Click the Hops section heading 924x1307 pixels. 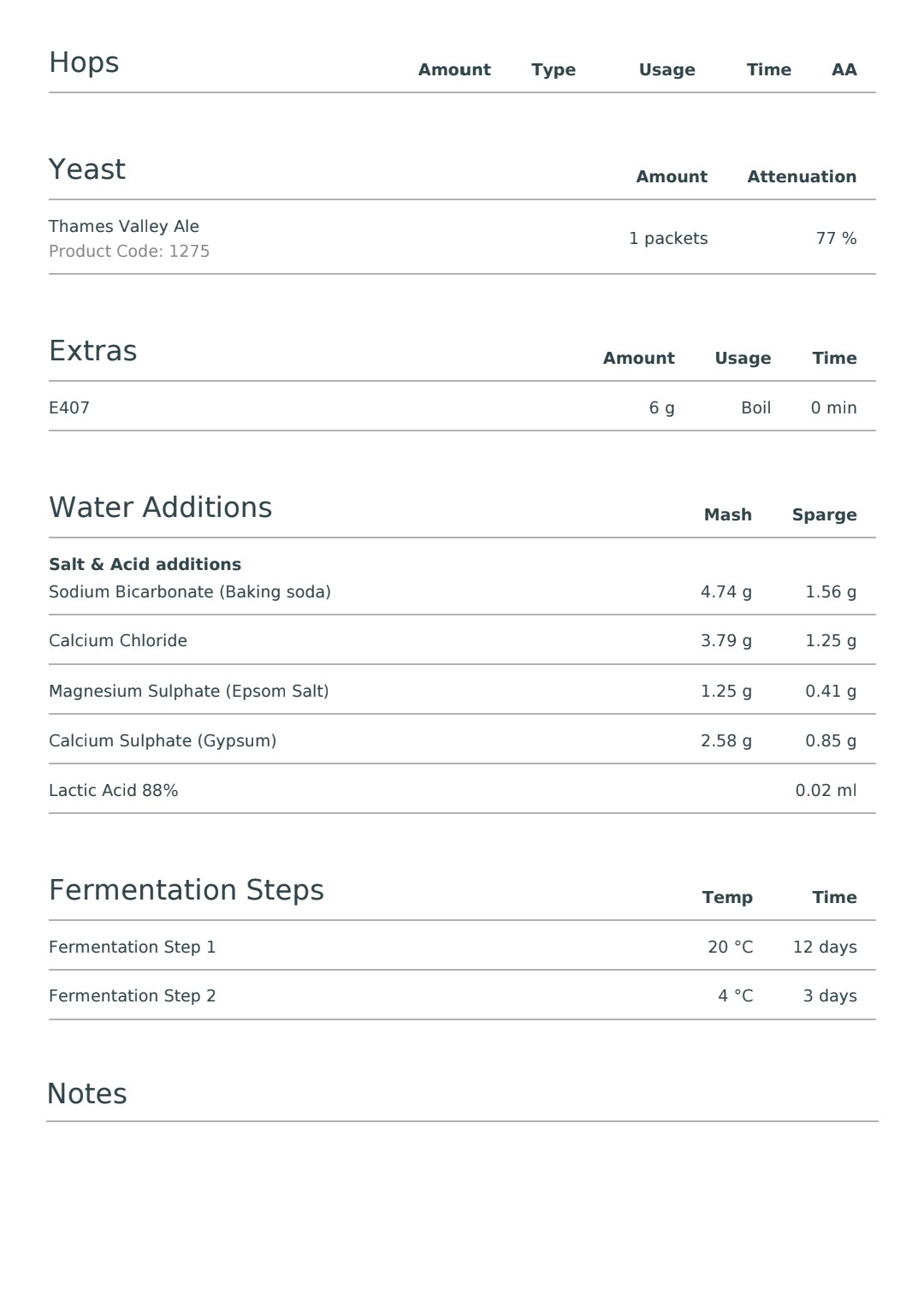click(x=84, y=63)
